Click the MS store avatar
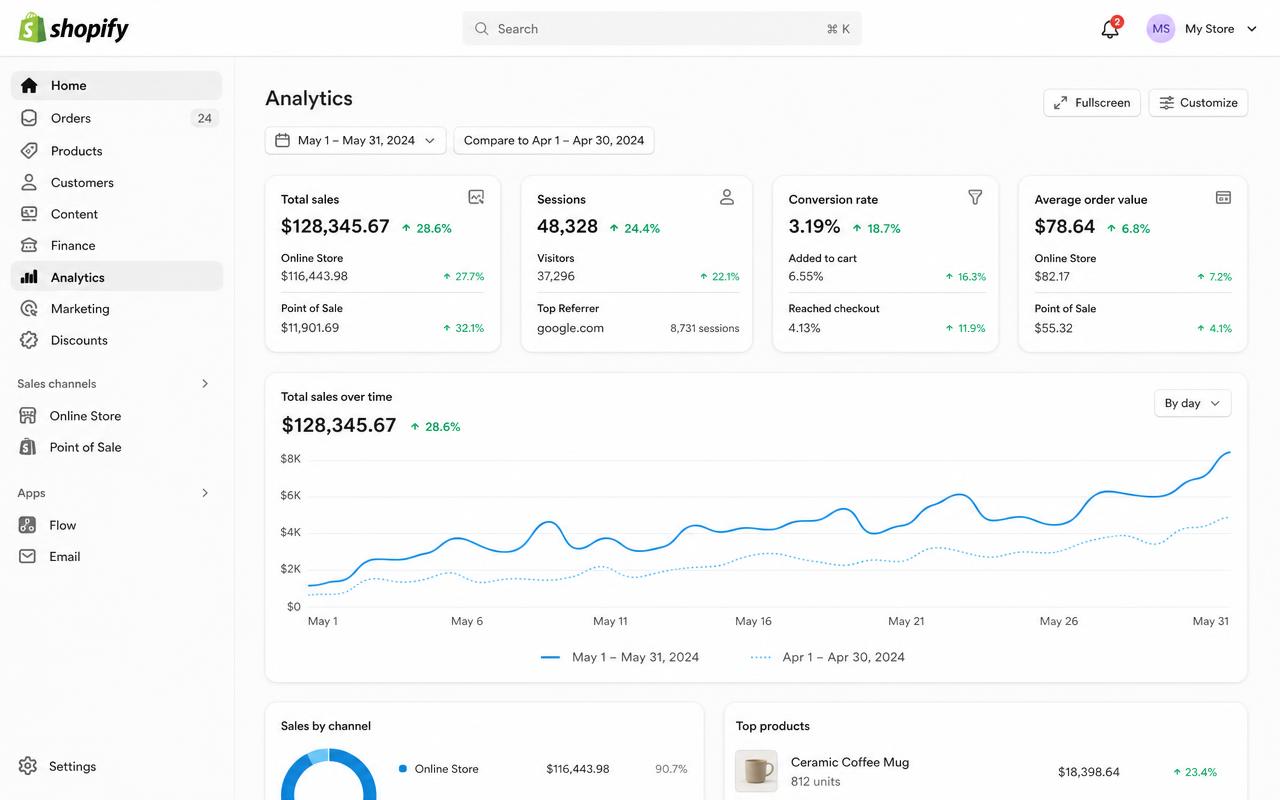 pyautogui.click(x=1161, y=29)
